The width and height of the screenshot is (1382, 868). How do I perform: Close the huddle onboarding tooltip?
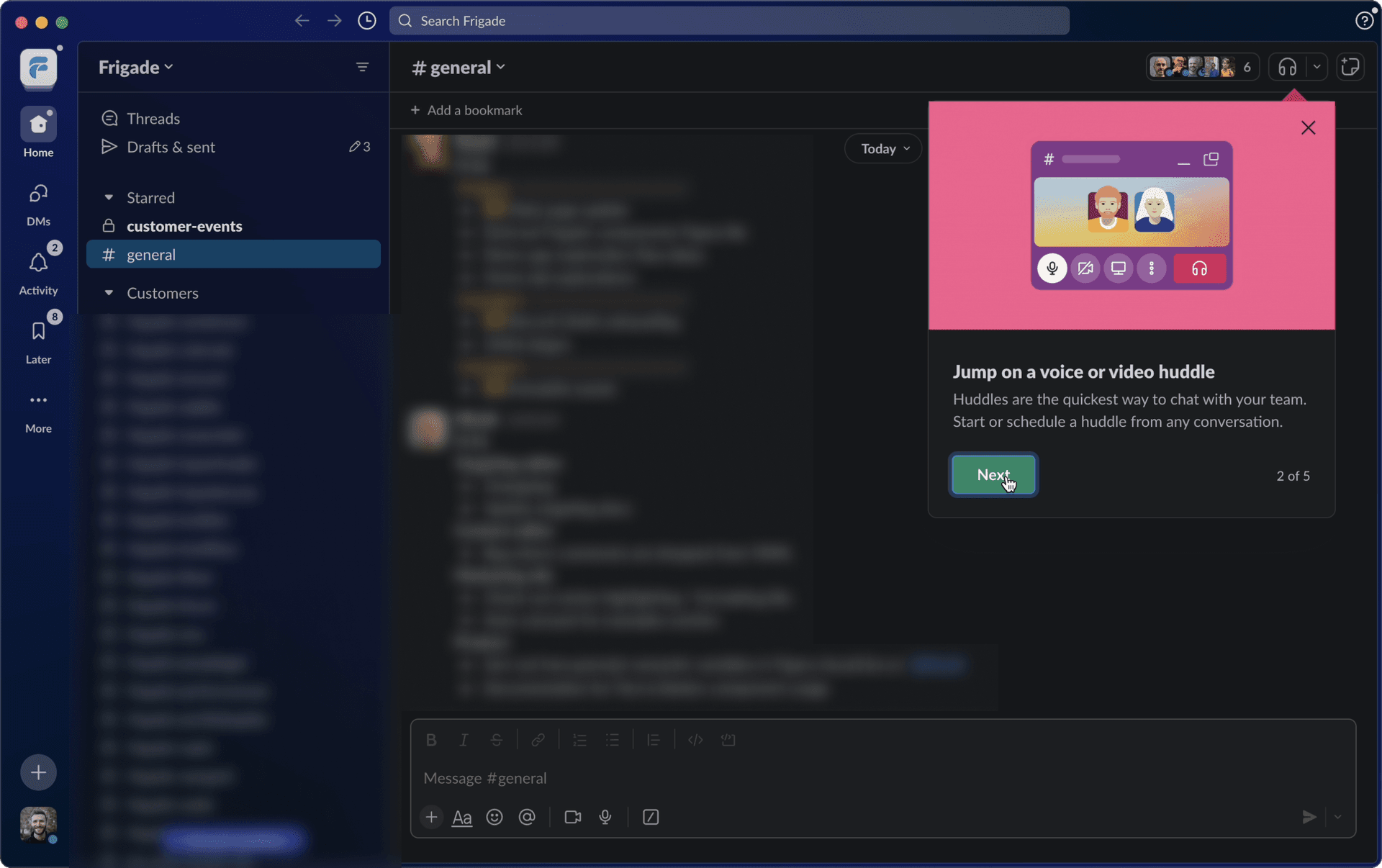pyautogui.click(x=1308, y=128)
